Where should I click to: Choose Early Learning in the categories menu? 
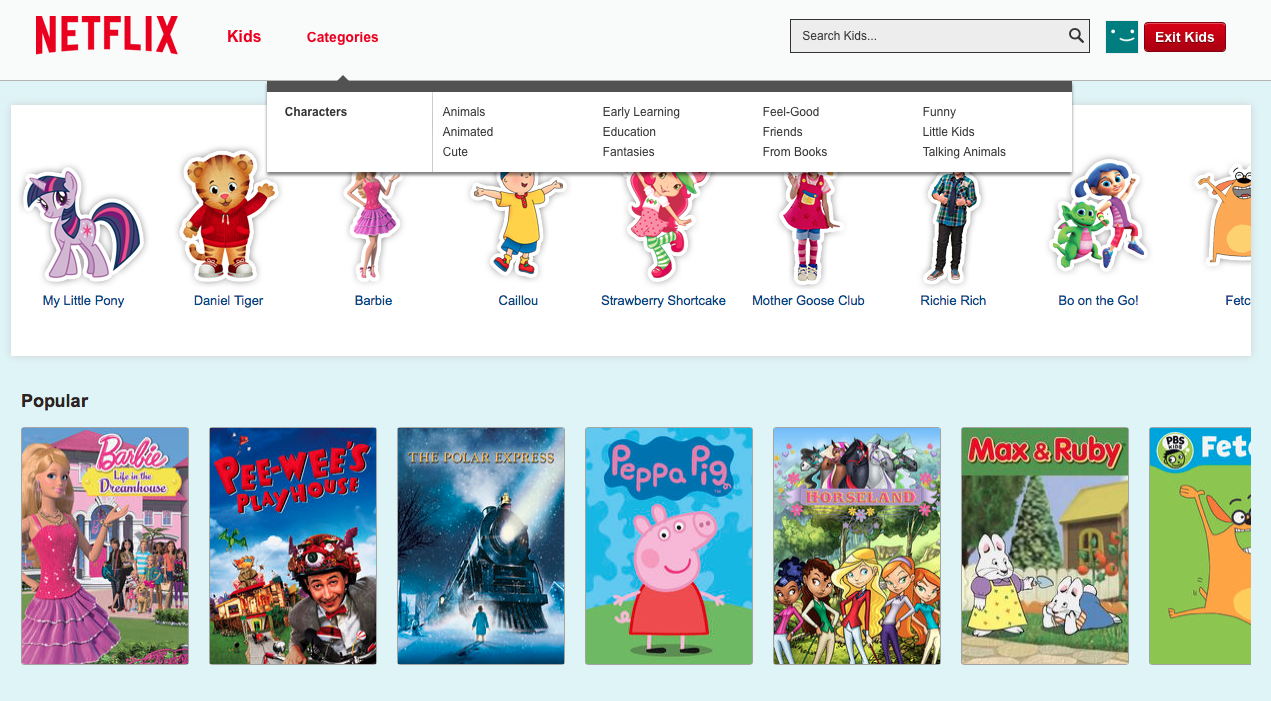(641, 112)
